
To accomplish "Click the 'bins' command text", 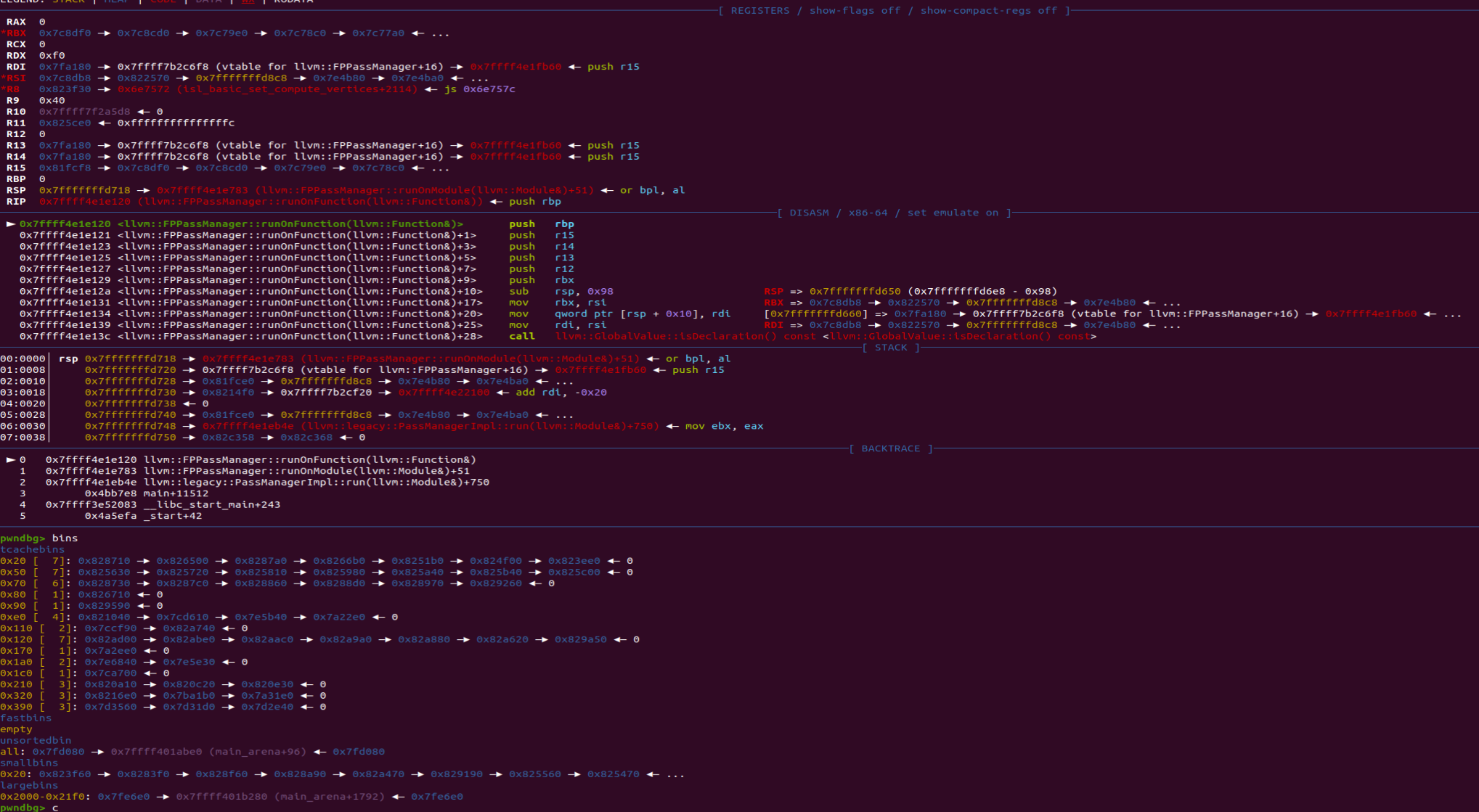I will [x=65, y=538].
